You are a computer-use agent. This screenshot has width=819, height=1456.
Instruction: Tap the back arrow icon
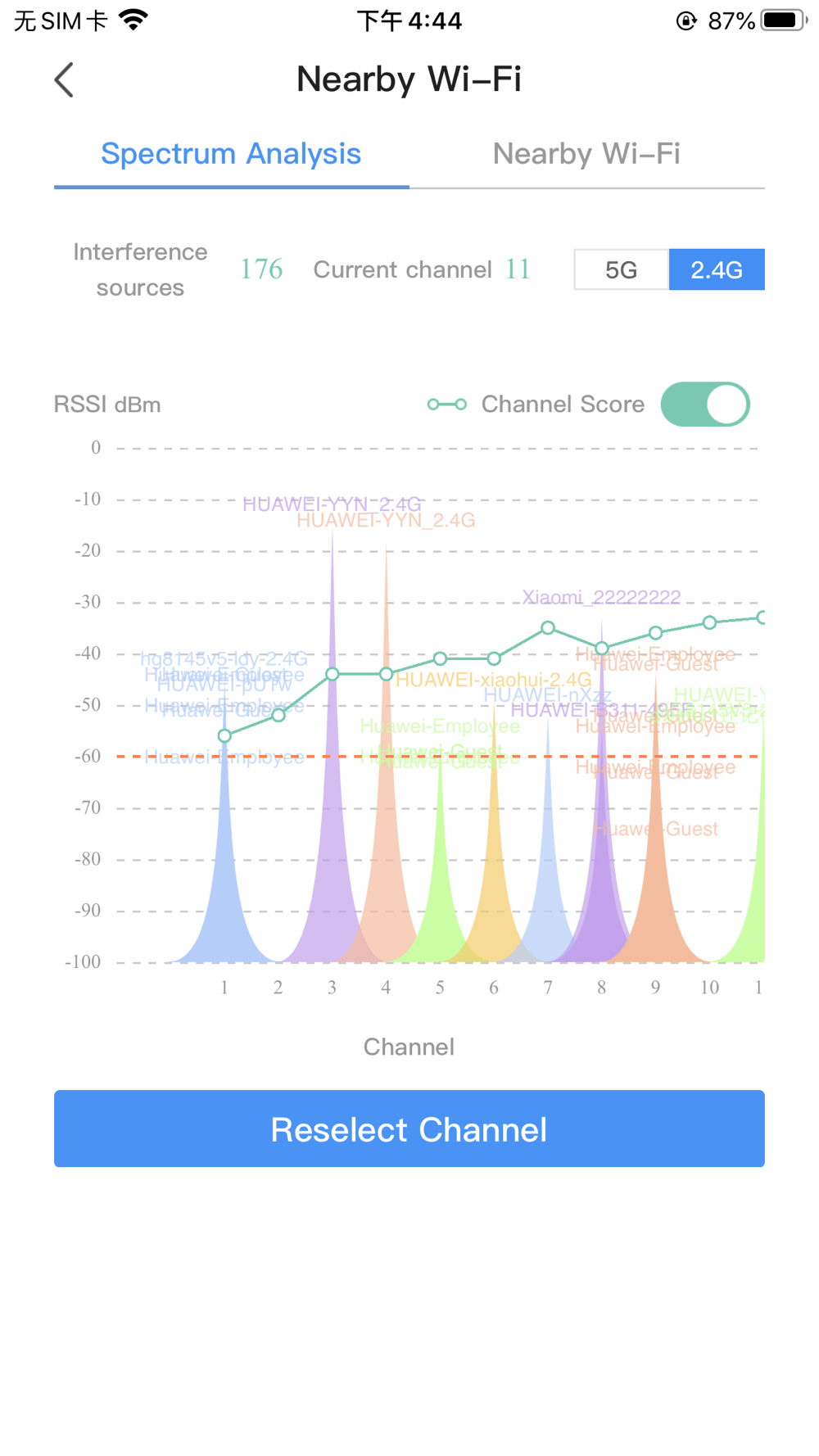(65, 80)
